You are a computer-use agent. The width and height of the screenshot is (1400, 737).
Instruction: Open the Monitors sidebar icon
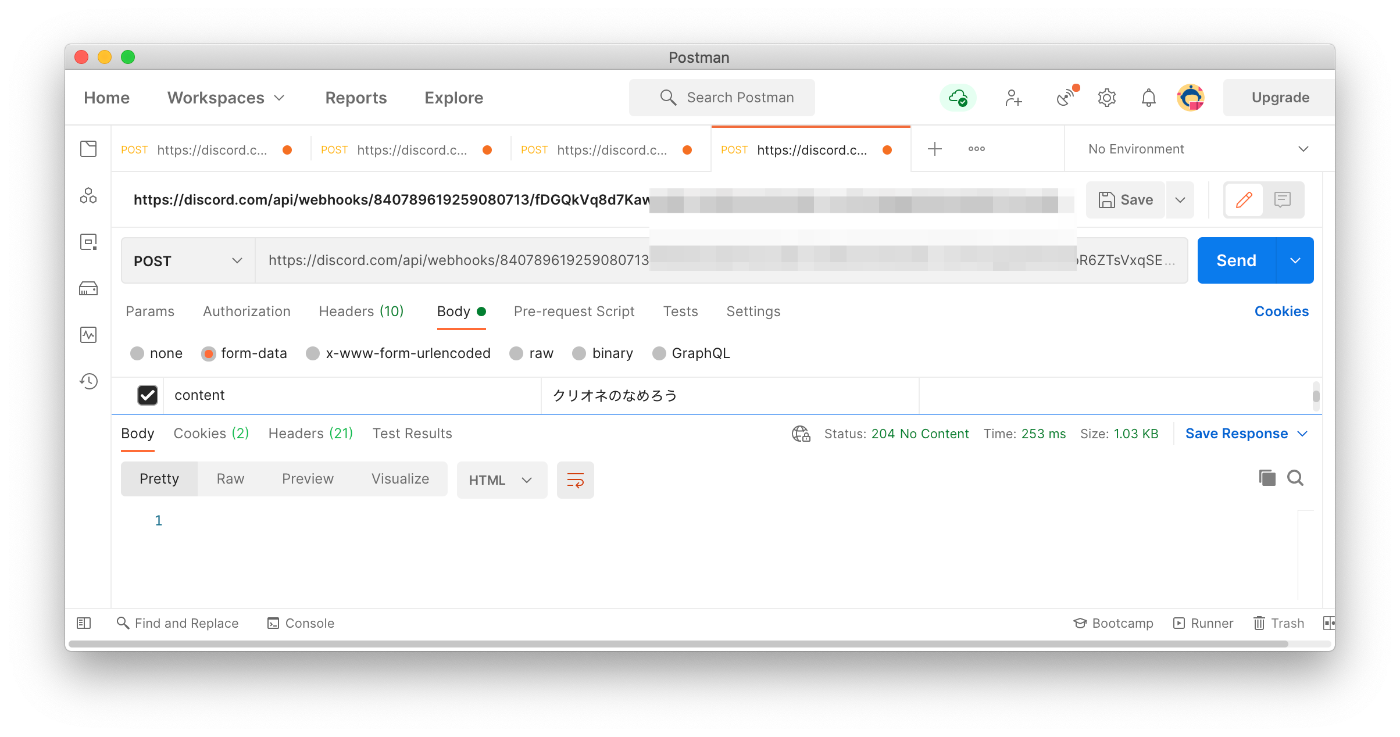[x=88, y=335]
